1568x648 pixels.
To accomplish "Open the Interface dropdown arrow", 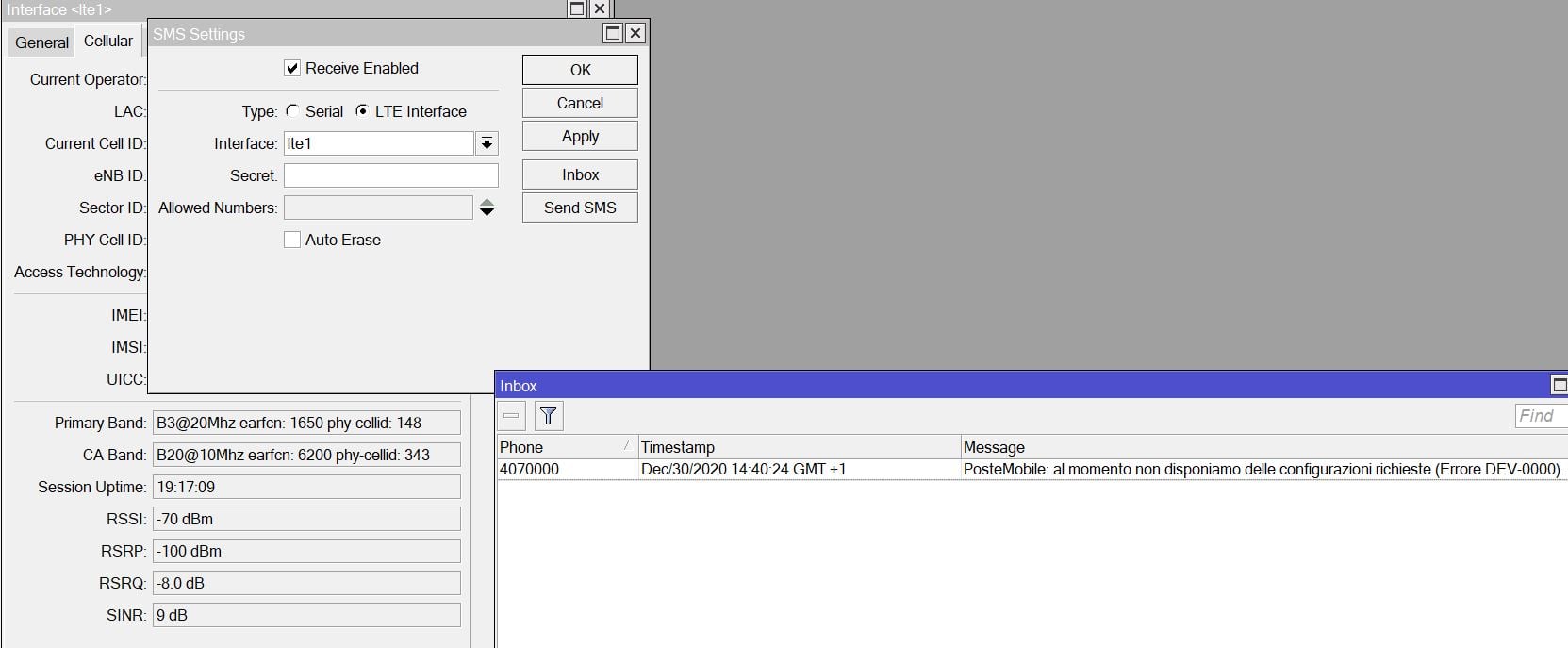I will pos(487,143).
